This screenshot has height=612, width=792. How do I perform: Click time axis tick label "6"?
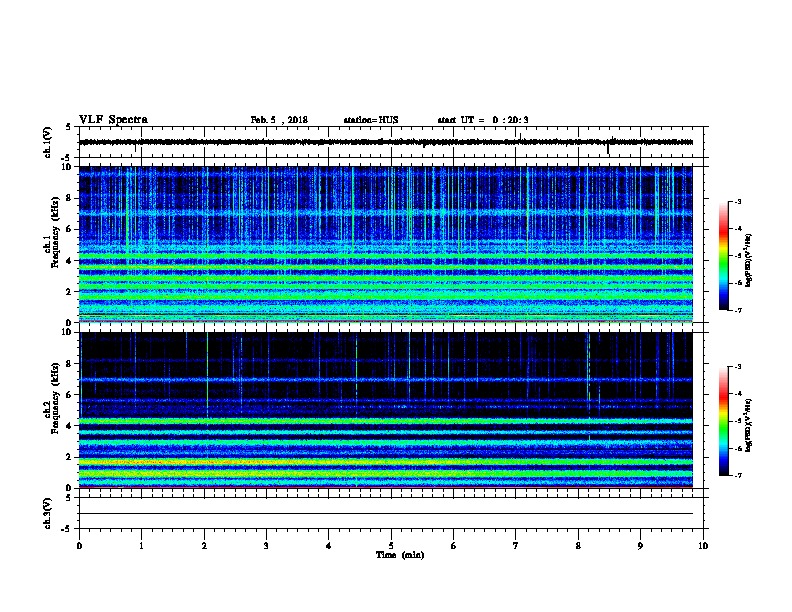[x=454, y=545]
